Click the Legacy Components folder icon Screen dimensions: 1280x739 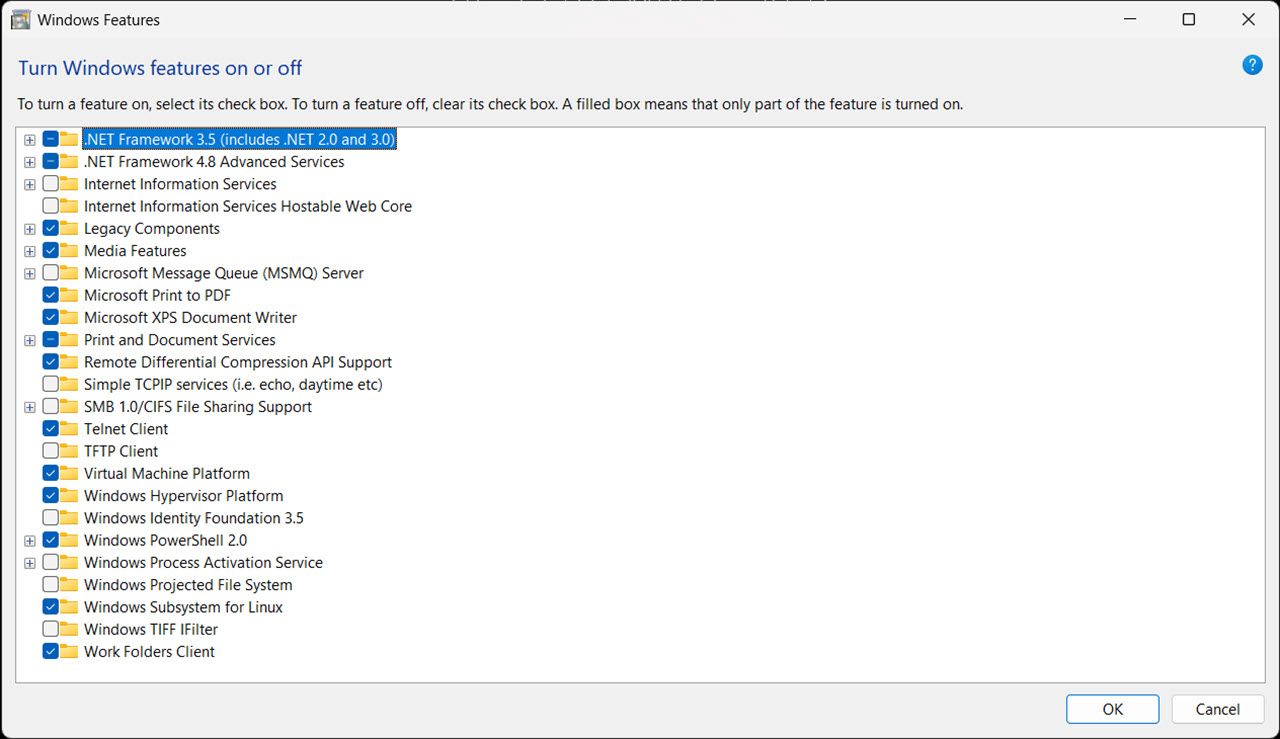pyautogui.click(x=66, y=228)
